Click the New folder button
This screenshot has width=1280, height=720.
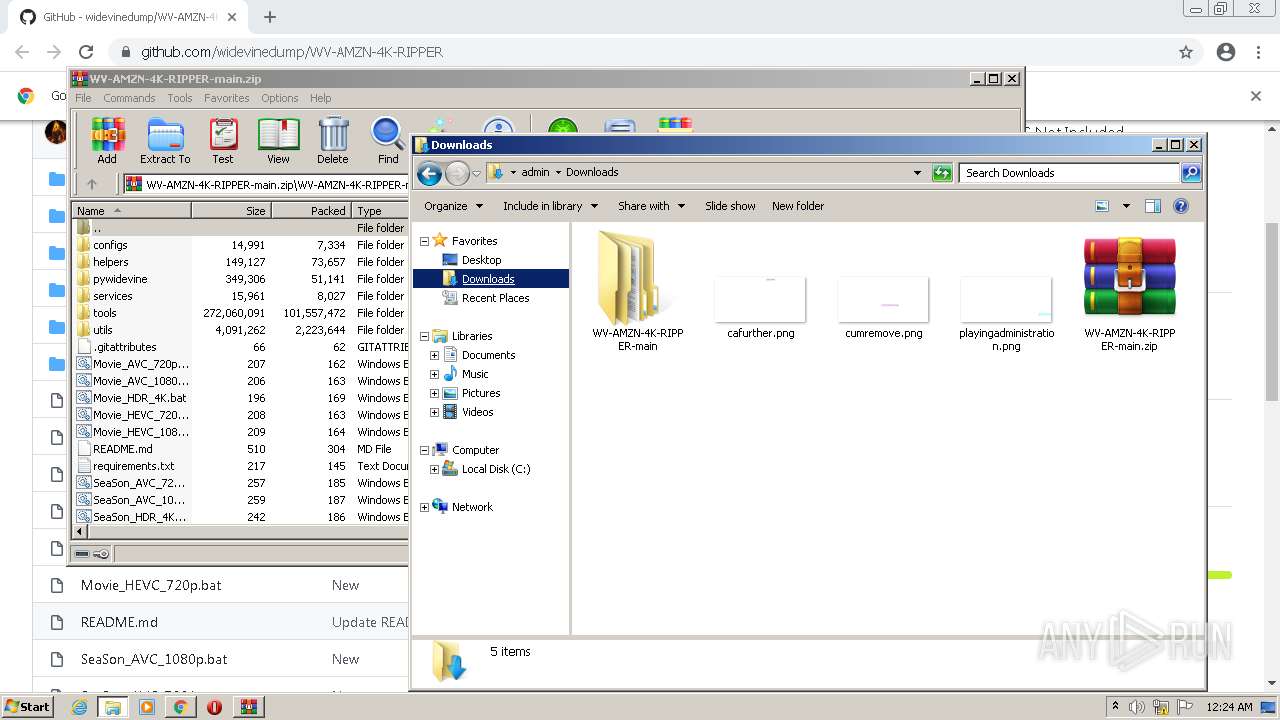798,206
